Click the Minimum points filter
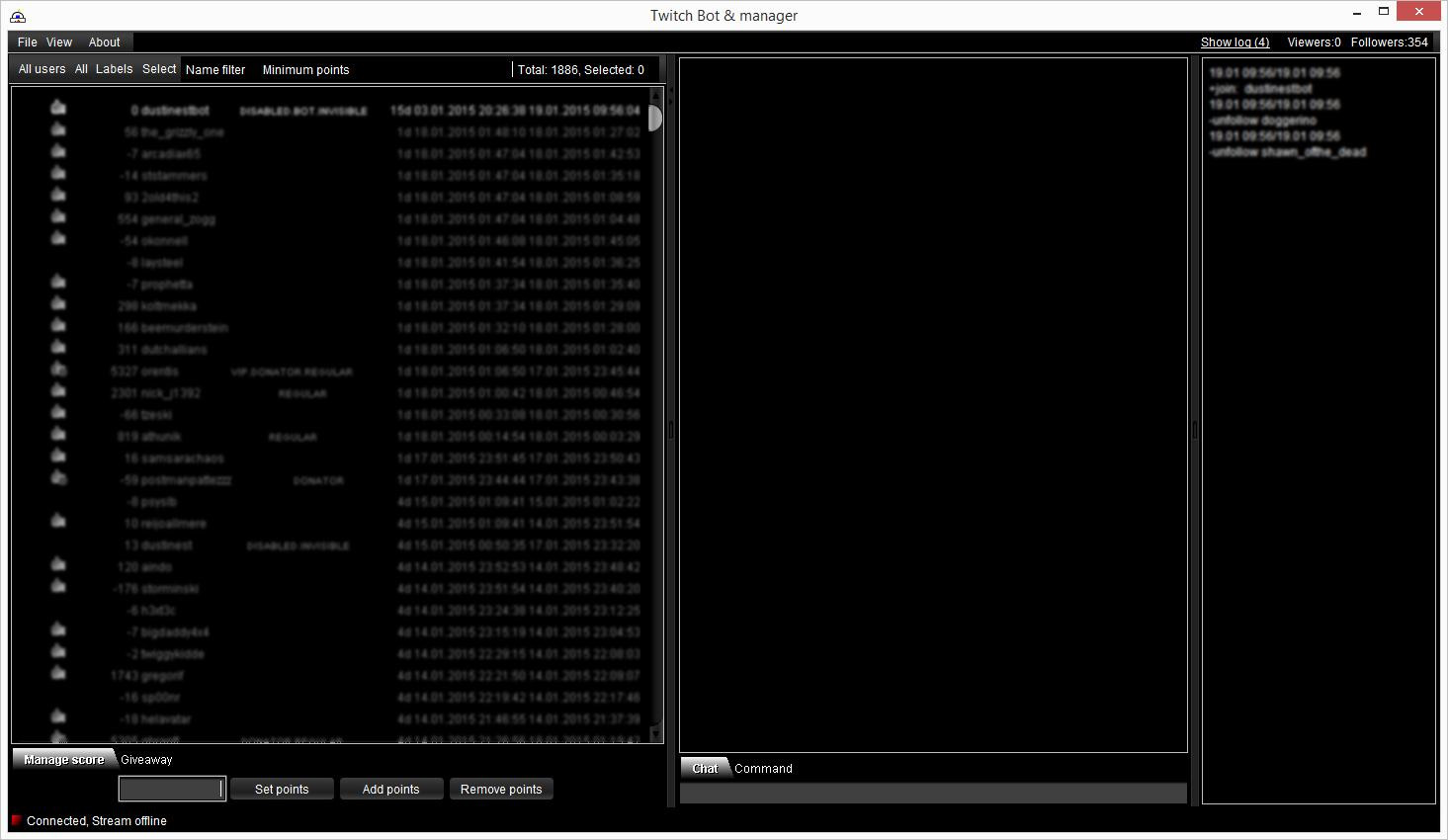The width and height of the screenshot is (1448, 840). (x=305, y=70)
